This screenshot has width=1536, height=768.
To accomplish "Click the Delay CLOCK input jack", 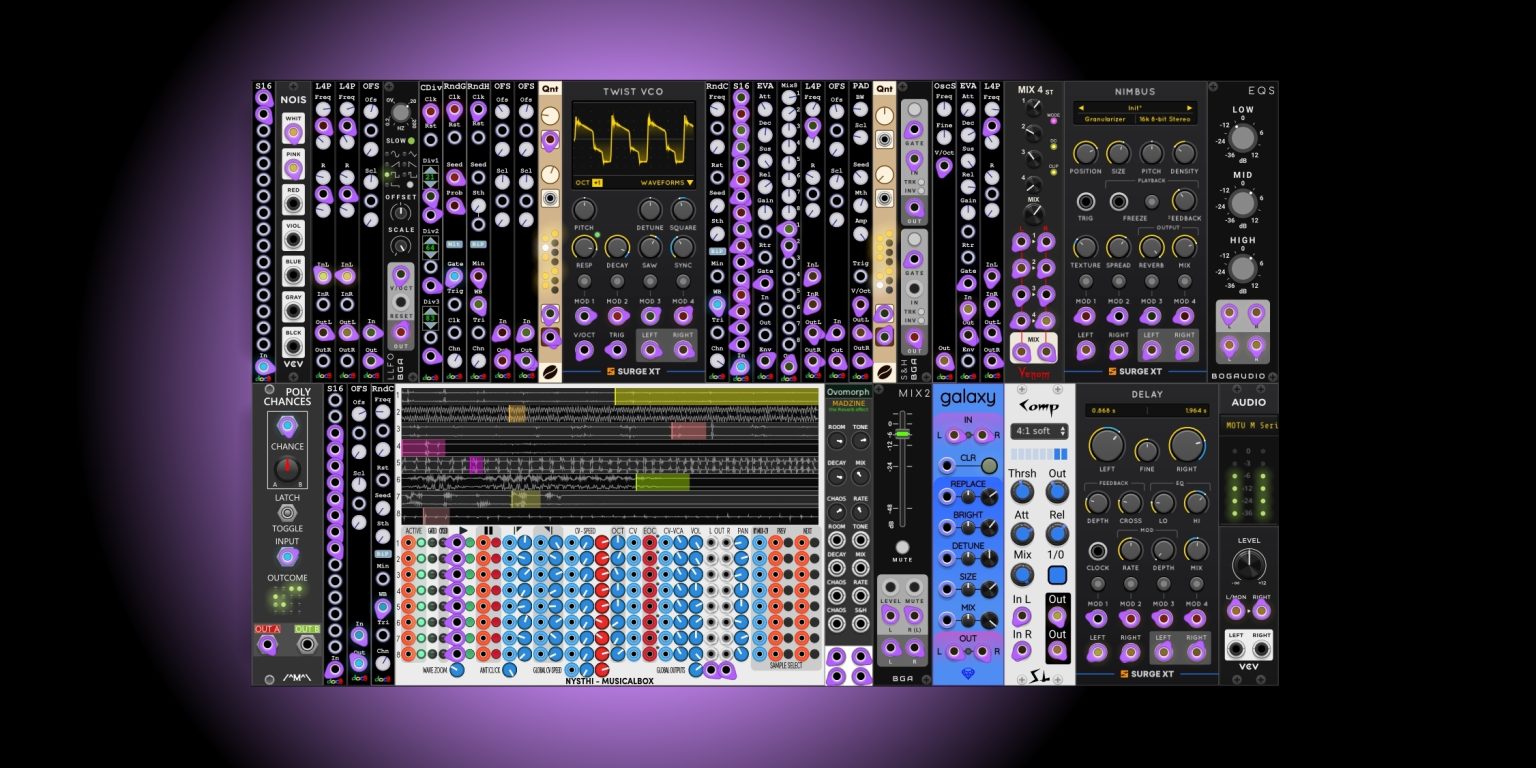I will pyautogui.click(x=1097, y=551).
